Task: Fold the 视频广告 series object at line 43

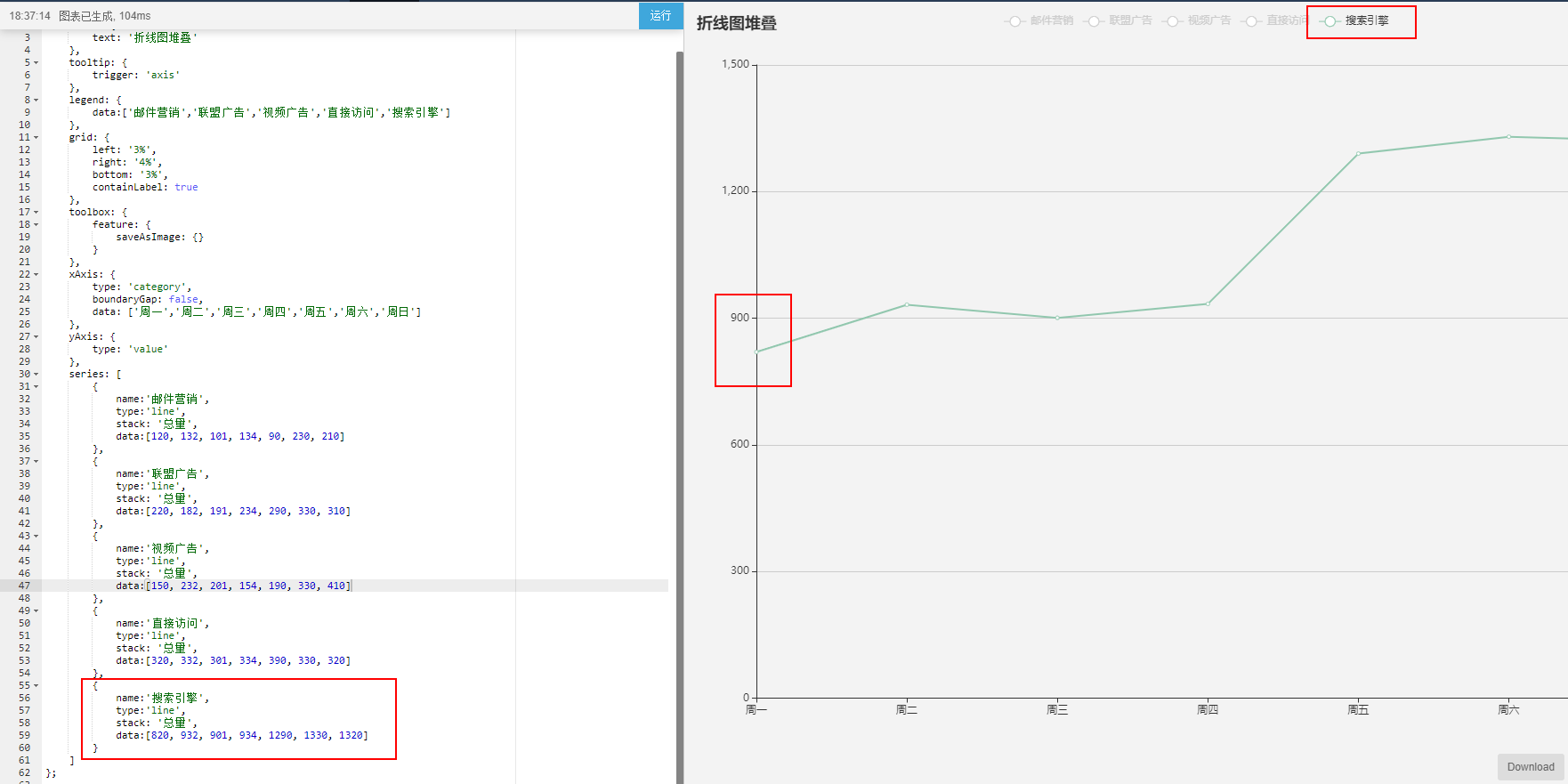Action: pos(36,537)
